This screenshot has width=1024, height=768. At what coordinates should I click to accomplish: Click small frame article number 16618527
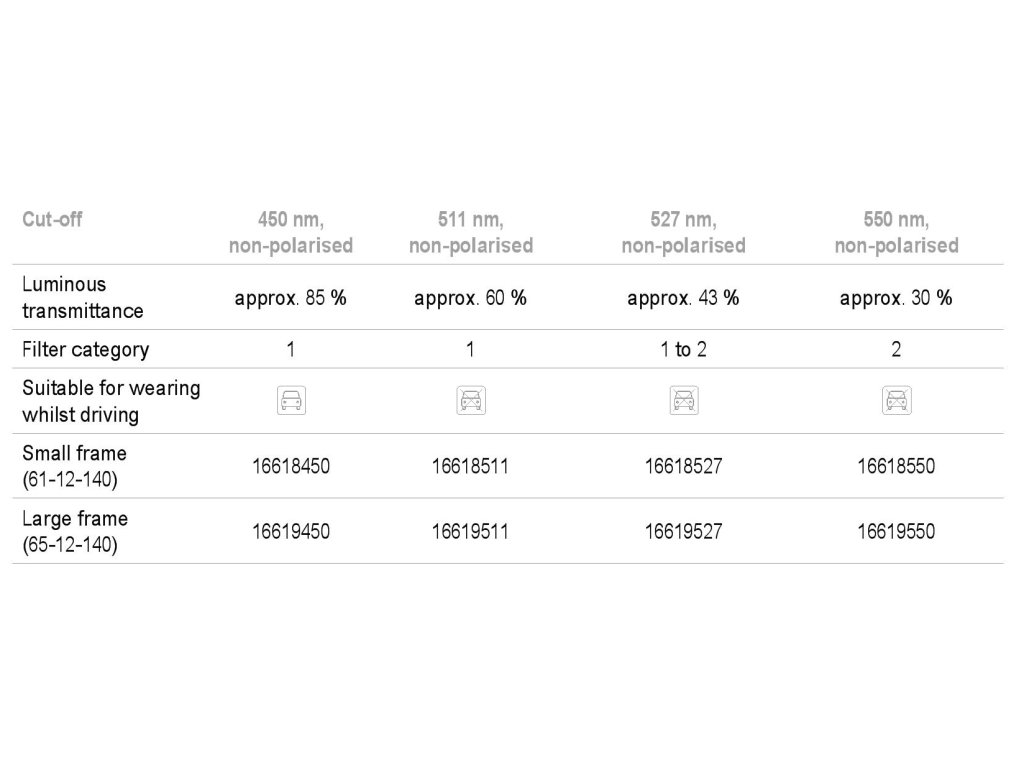tap(683, 466)
